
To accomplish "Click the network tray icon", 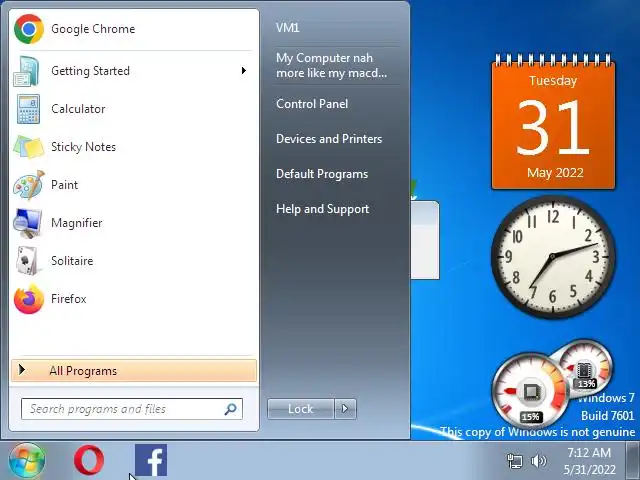I will pyautogui.click(x=514, y=461).
